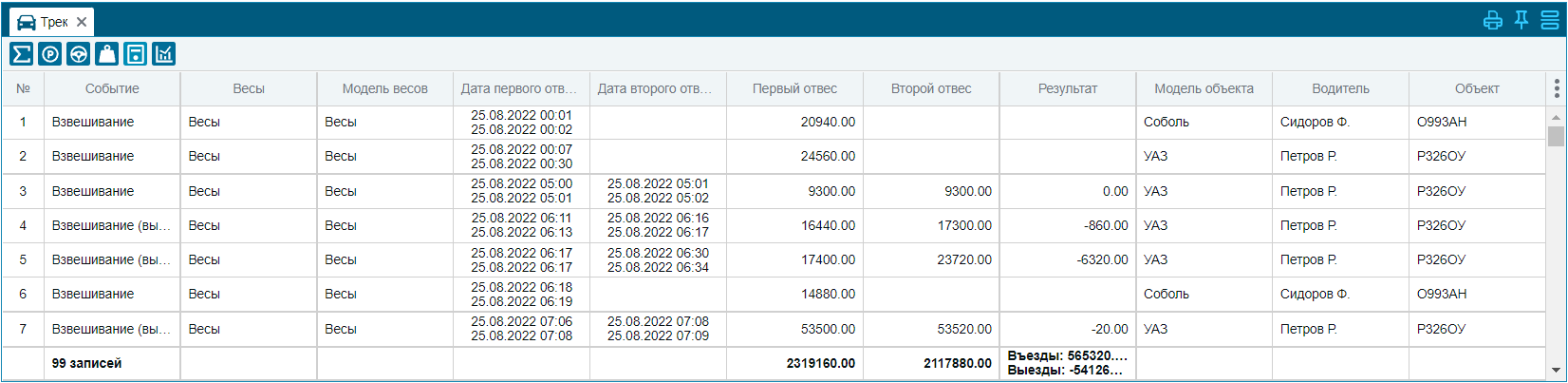The height and width of the screenshot is (383, 1568).
Task: Click the Sigma totals toolbar icon
Action: coord(22,54)
